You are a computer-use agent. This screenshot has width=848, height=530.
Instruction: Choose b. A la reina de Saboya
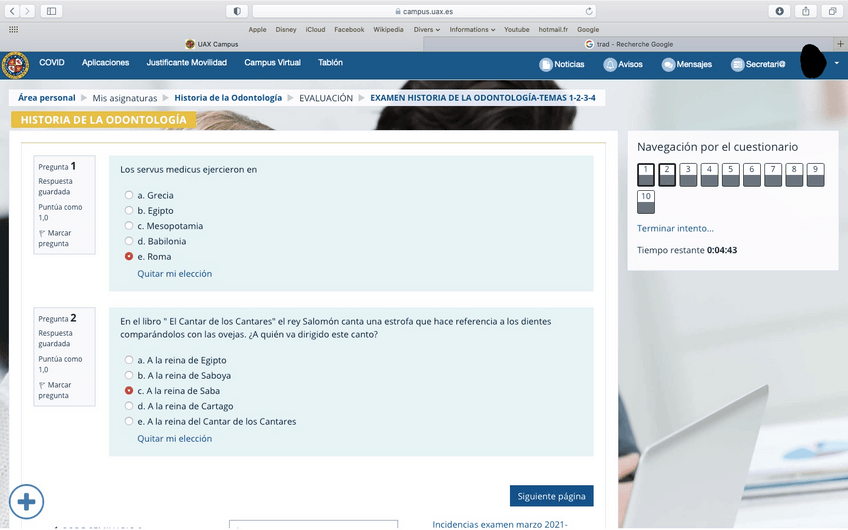point(129,375)
